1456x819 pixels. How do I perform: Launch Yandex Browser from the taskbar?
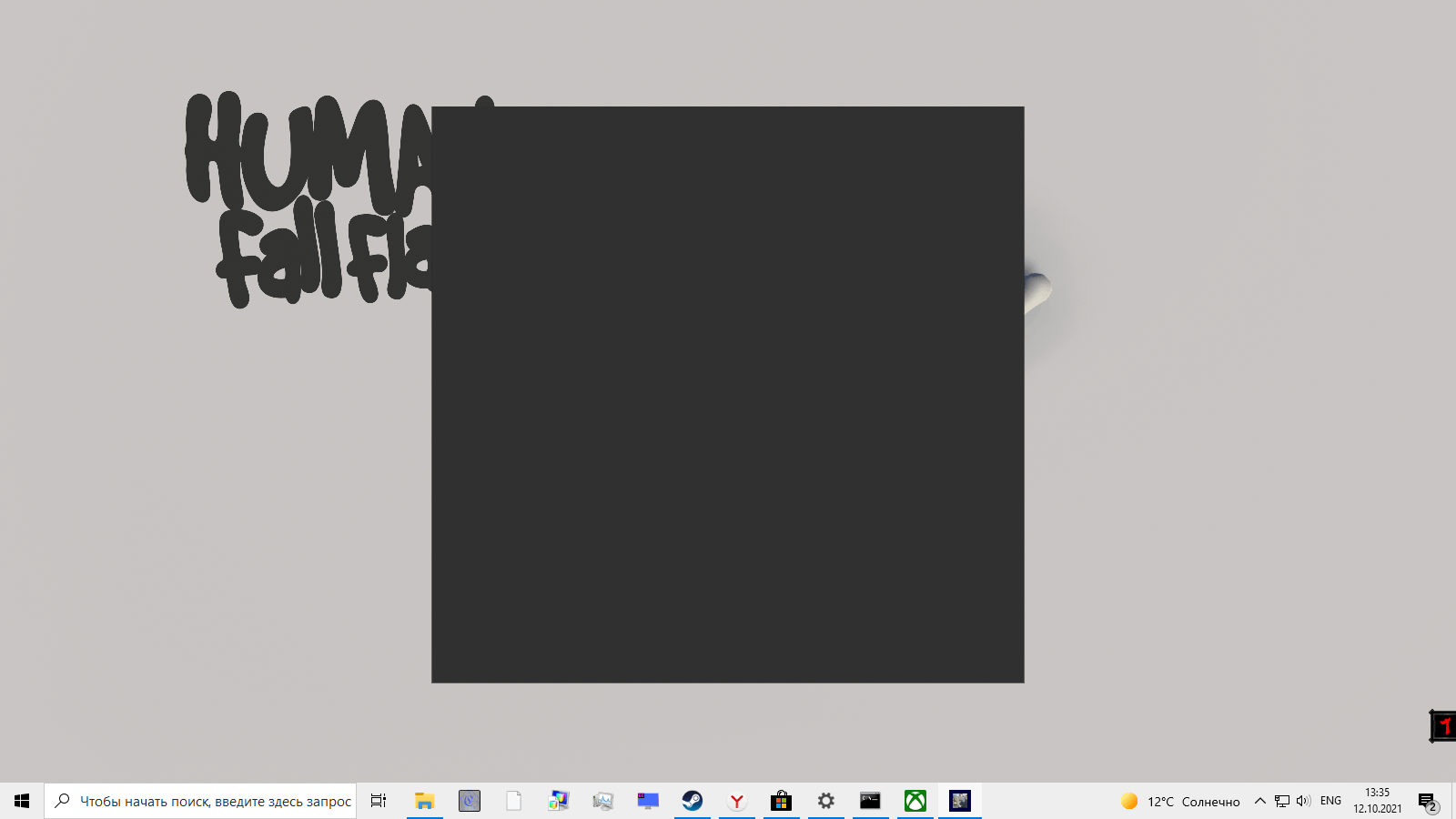tap(737, 801)
